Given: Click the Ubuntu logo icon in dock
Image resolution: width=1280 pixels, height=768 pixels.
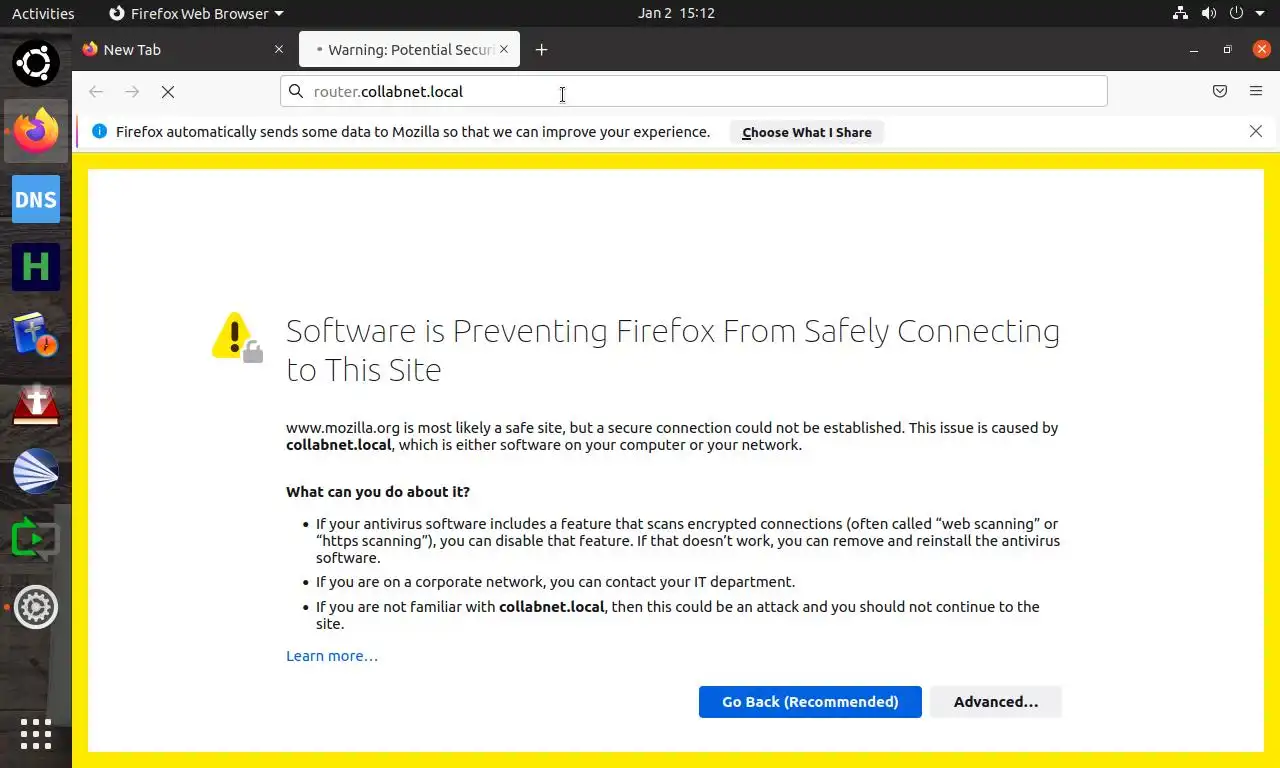Looking at the screenshot, I should 36,63.
